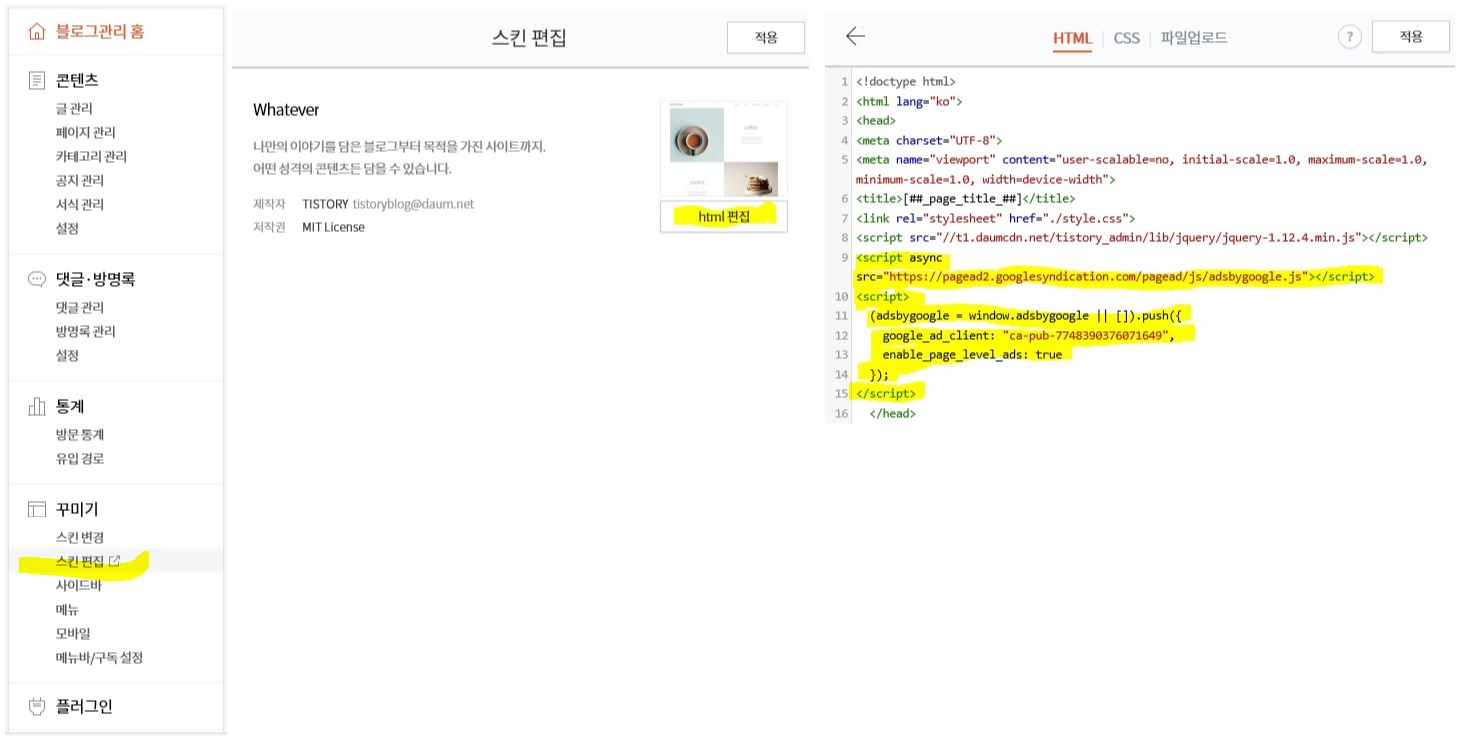The height and width of the screenshot is (739, 1462).
Task: Click the jquery-1.12.4.min.js script line
Action: tap(1142, 237)
